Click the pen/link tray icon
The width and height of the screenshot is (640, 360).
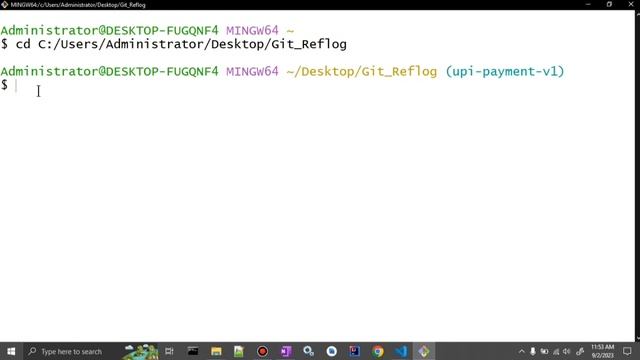pyautogui.click(x=580, y=351)
